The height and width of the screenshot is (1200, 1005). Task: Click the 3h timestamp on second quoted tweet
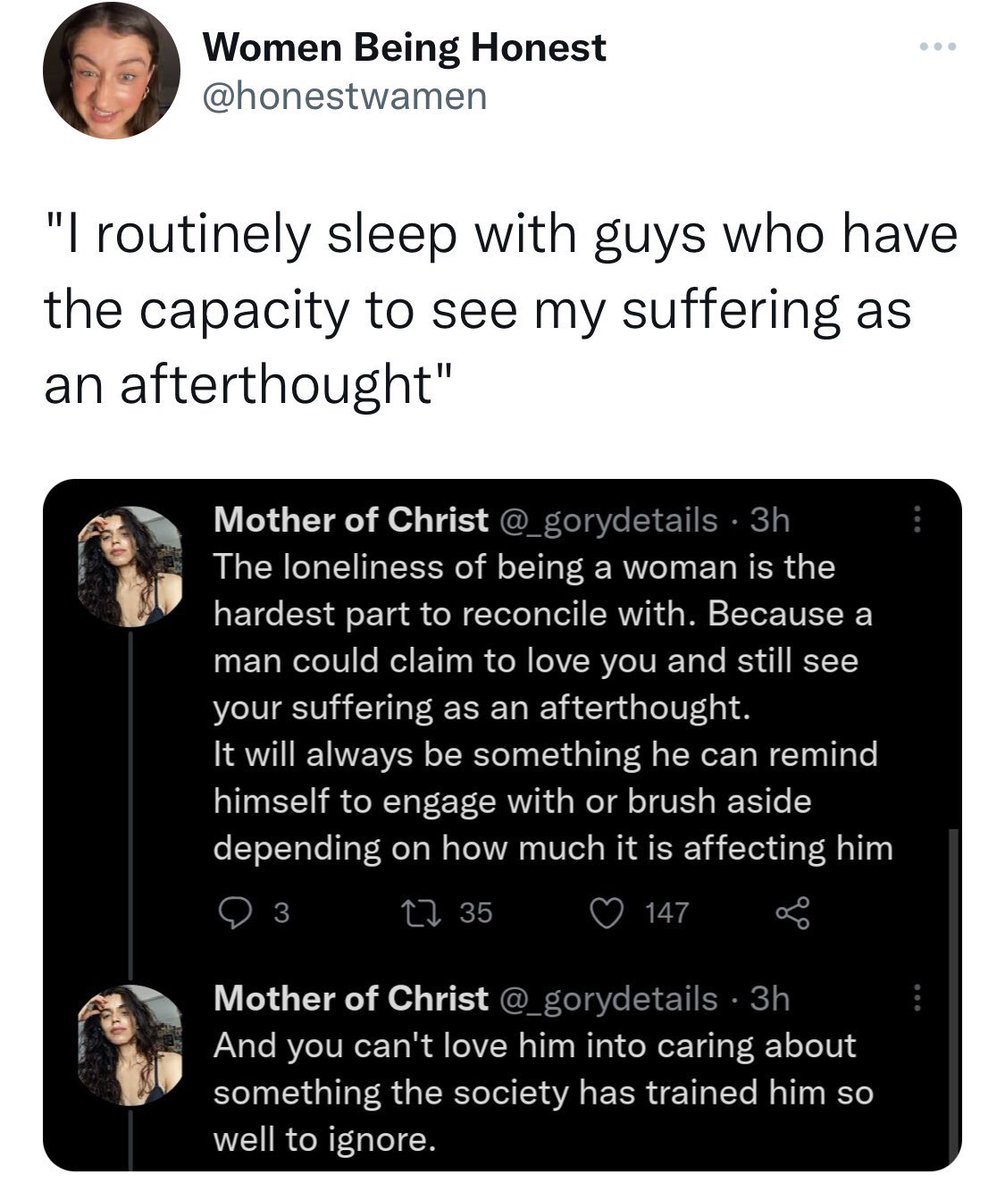[x=770, y=999]
